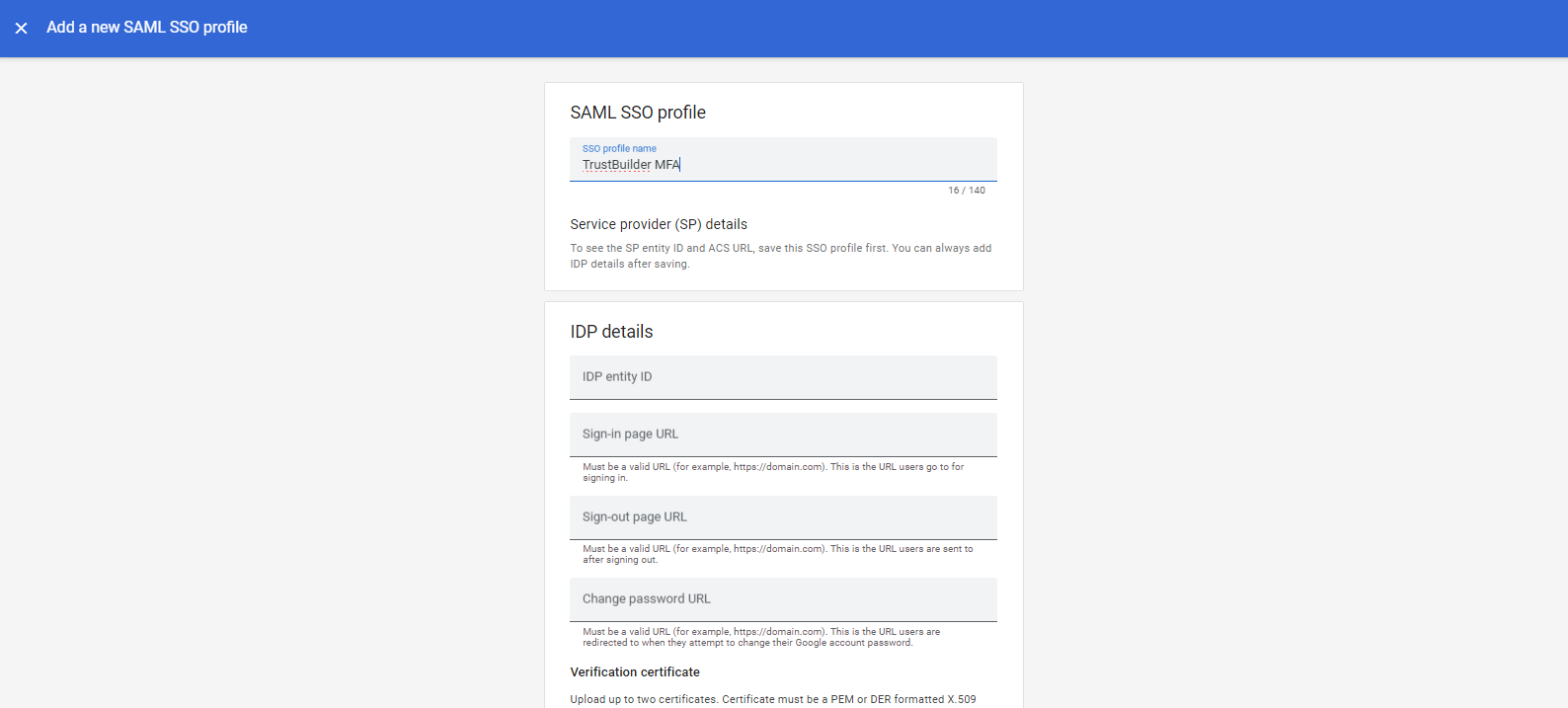Image resolution: width=1568 pixels, height=708 pixels.
Task: Click the helper text under Sign-out page URL
Action: click(777, 554)
